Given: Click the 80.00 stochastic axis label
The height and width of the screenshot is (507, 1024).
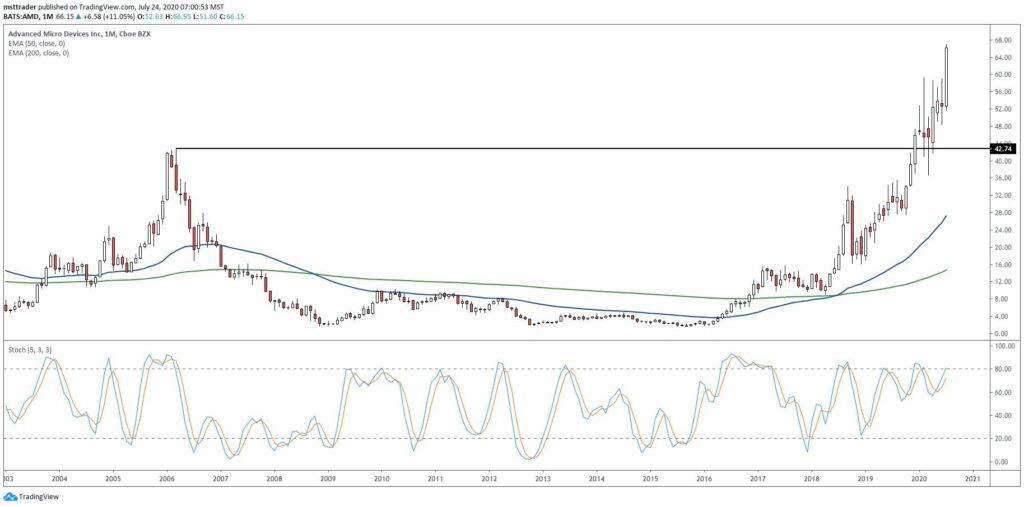Looking at the screenshot, I should (x=1004, y=368).
